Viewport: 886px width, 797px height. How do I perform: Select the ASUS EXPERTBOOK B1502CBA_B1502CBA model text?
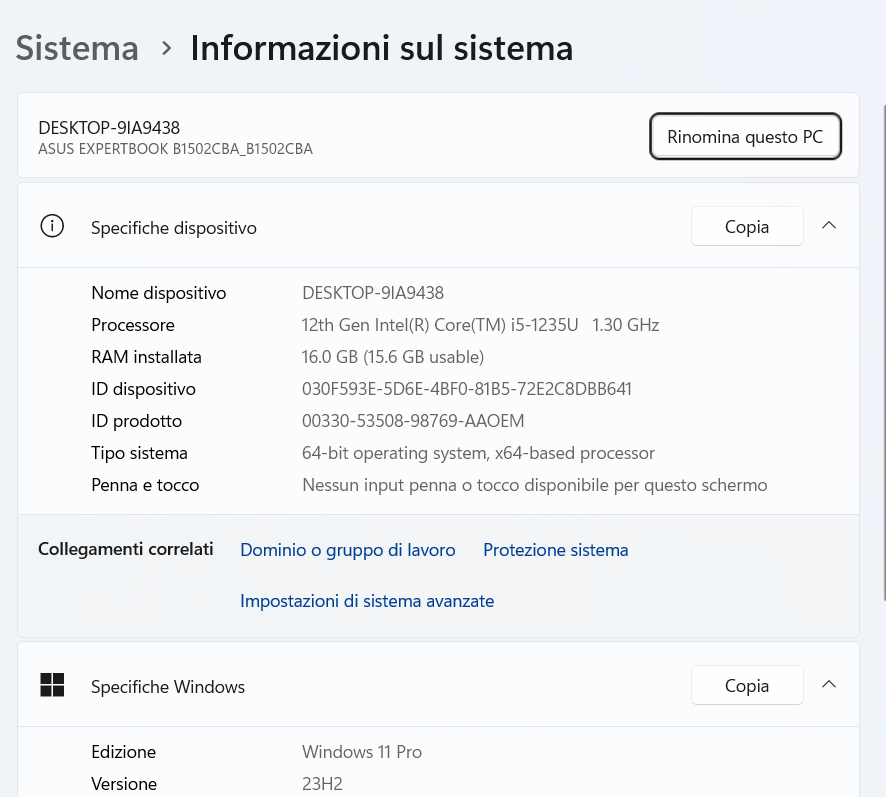tap(175, 149)
